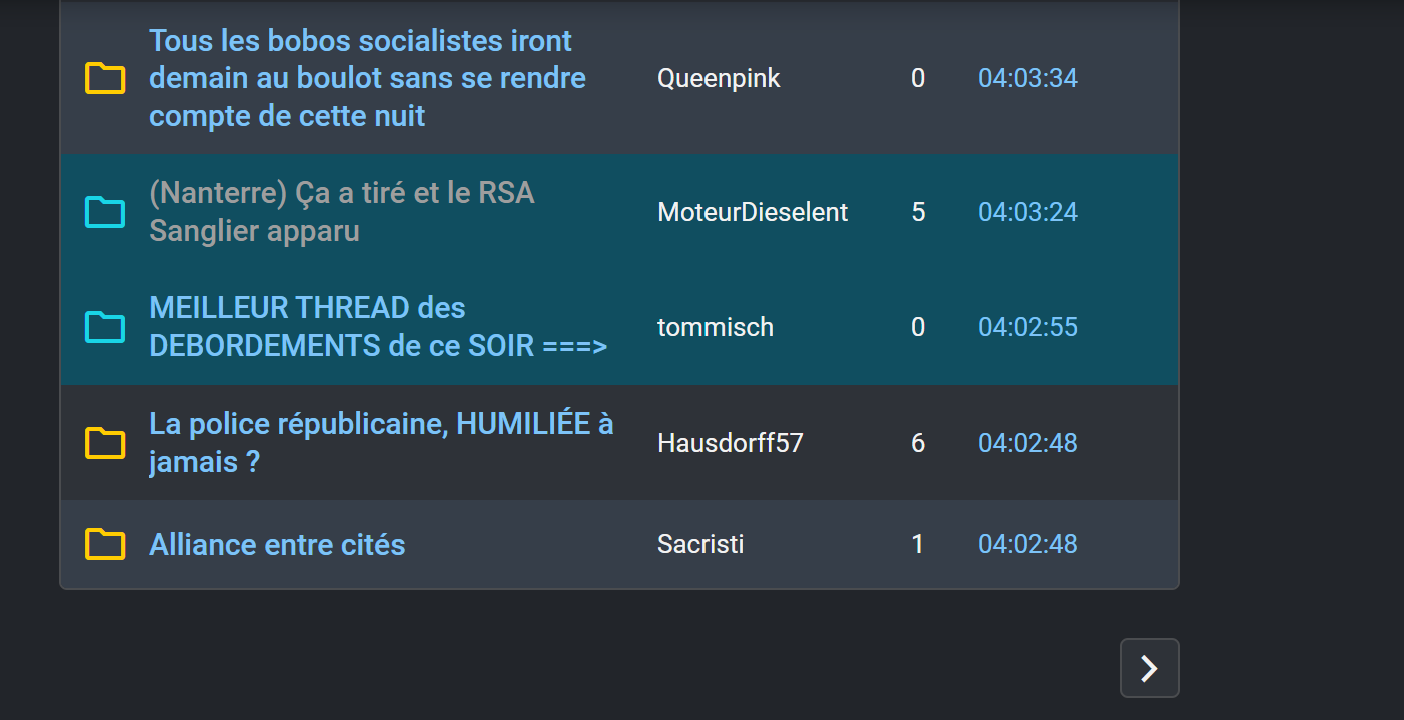
Task: Click author name tommisch
Action: click(x=715, y=327)
